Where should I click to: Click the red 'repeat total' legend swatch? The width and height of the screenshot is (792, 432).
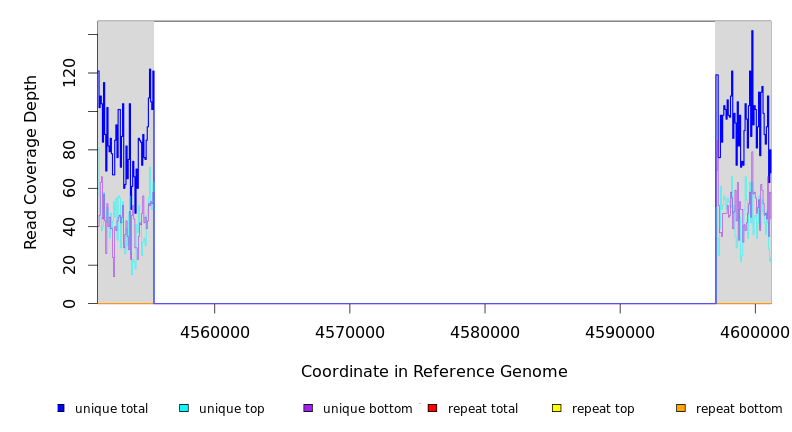[x=432, y=408]
